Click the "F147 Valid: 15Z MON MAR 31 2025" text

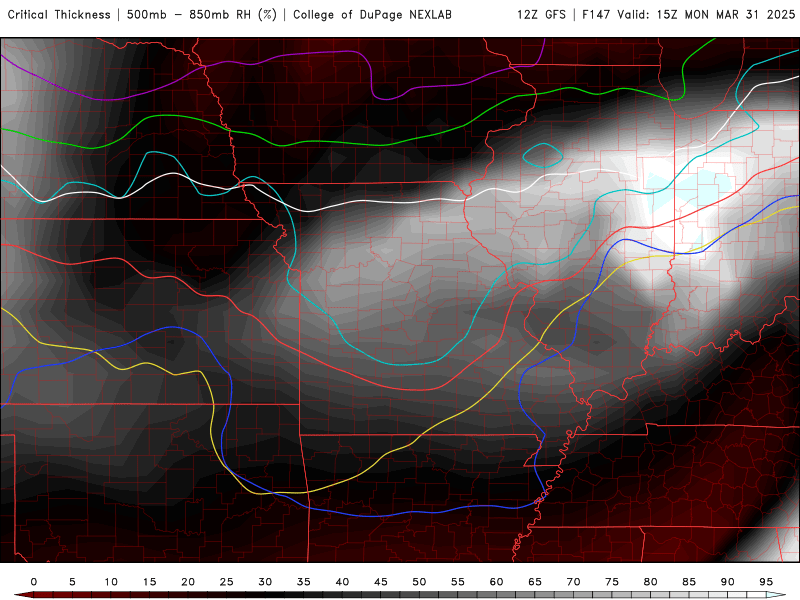[x=689, y=15]
